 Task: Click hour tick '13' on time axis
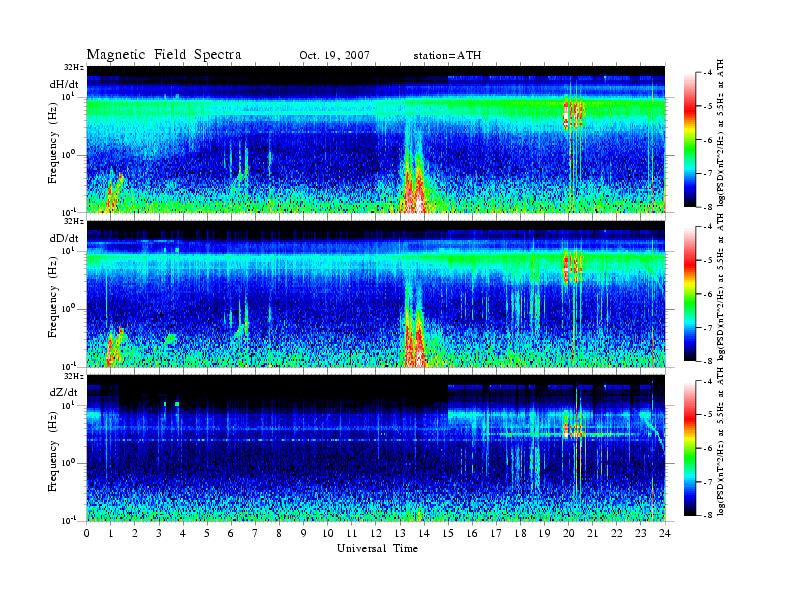[x=400, y=533]
